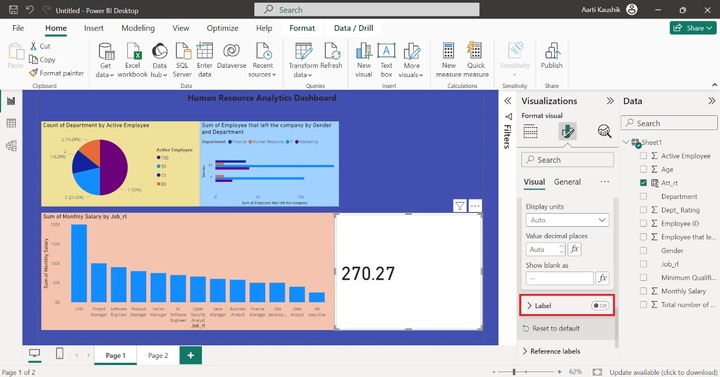Open conditional formatting fx for decimal places
The width and height of the screenshot is (720, 377).
tap(574, 249)
